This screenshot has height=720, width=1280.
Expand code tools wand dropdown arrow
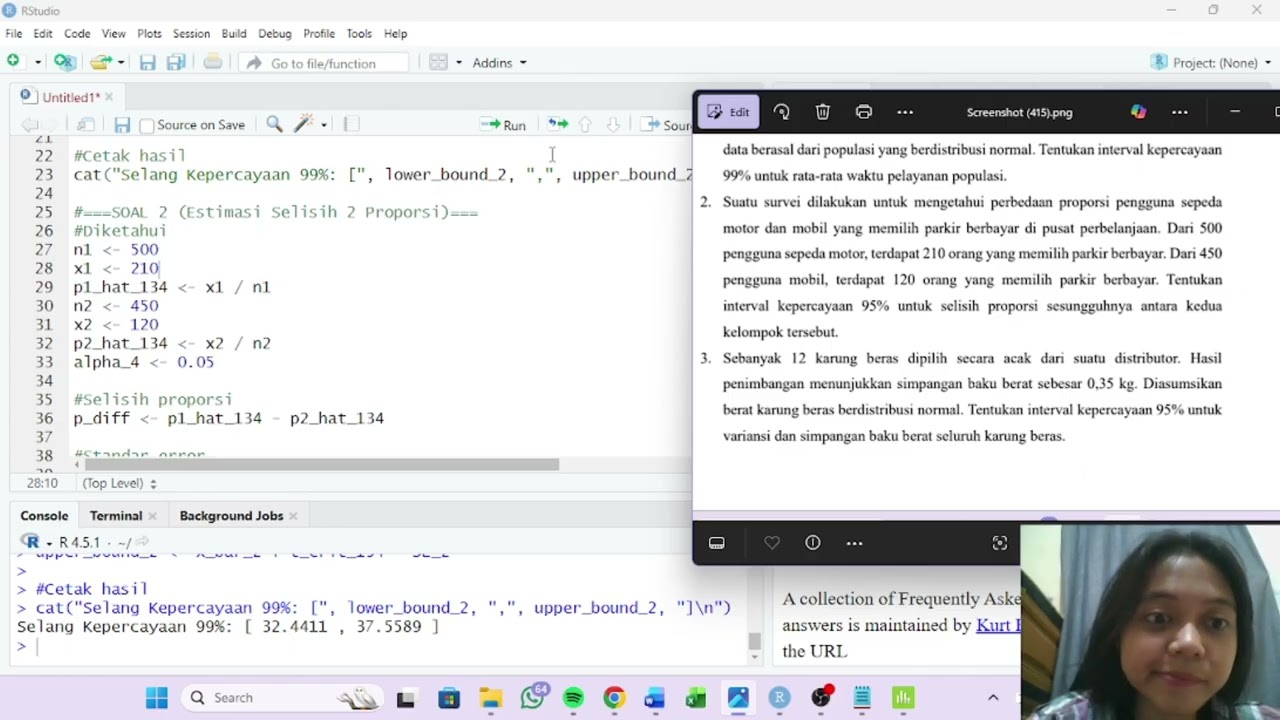pyautogui.click(x=323, y=124)
